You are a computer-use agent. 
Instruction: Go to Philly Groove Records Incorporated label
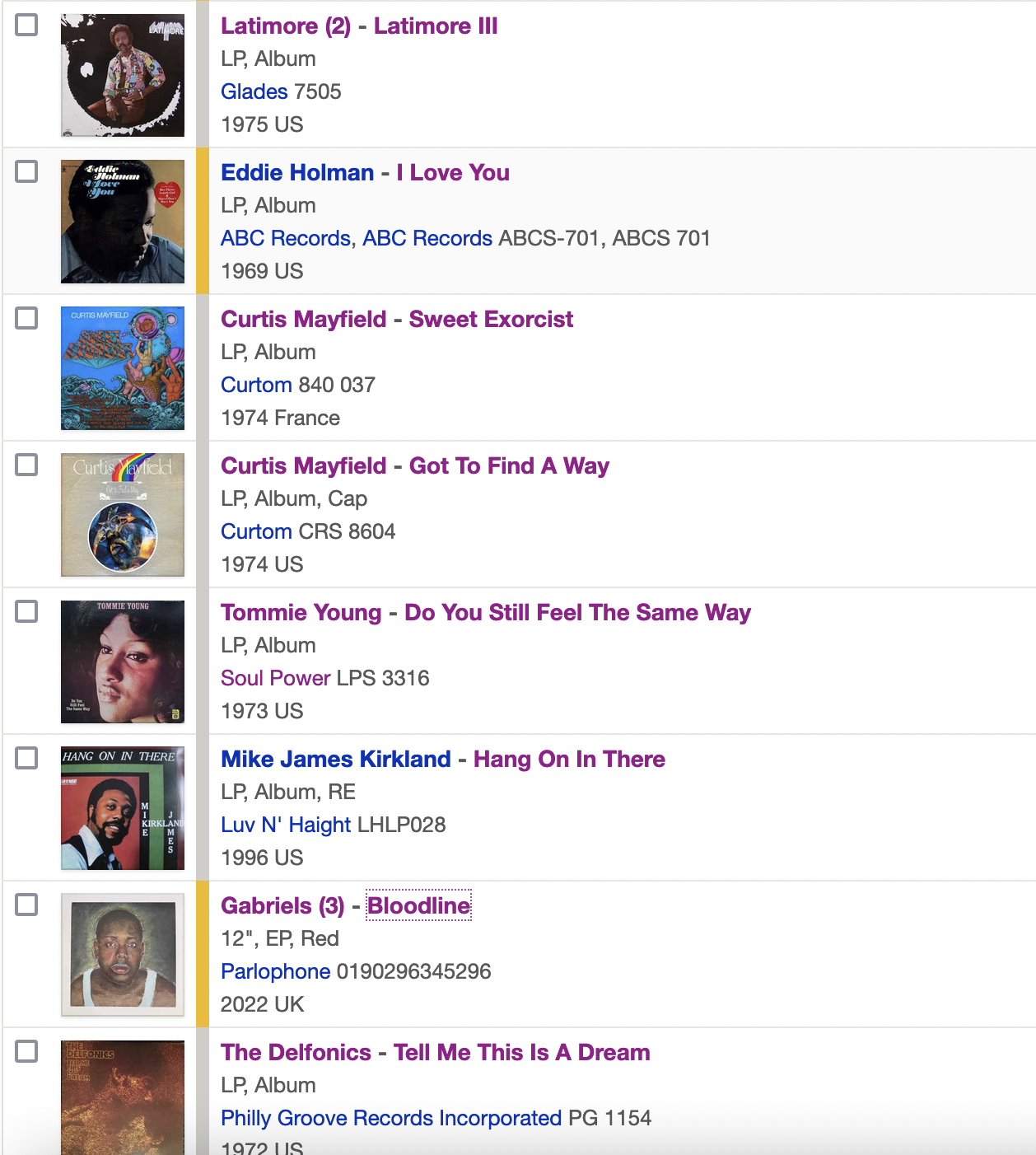tap(391, 1118)
